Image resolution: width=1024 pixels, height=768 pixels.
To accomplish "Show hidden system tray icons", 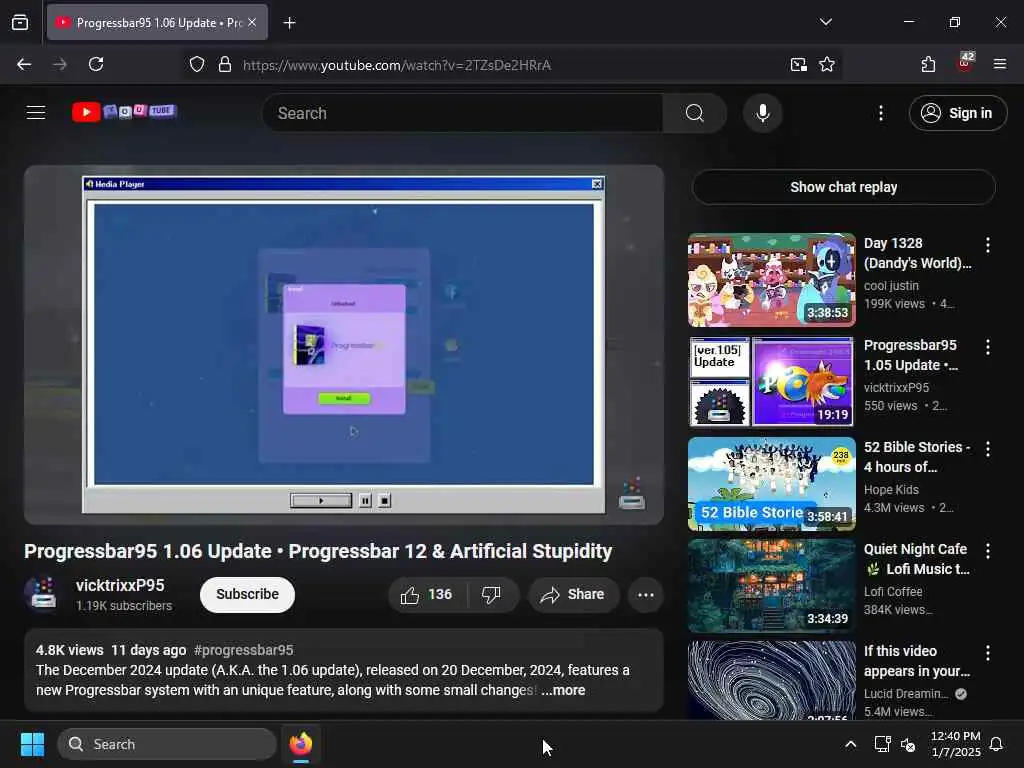I will [850, 744].
